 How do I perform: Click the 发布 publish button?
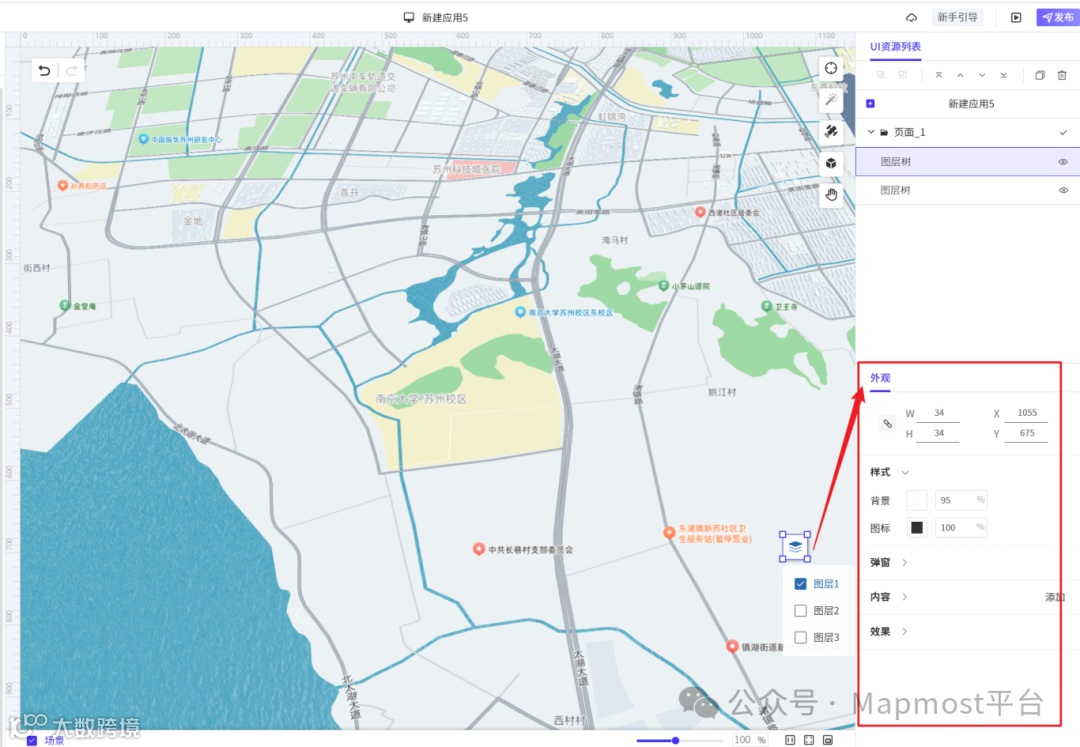(x=1058, y=17)
